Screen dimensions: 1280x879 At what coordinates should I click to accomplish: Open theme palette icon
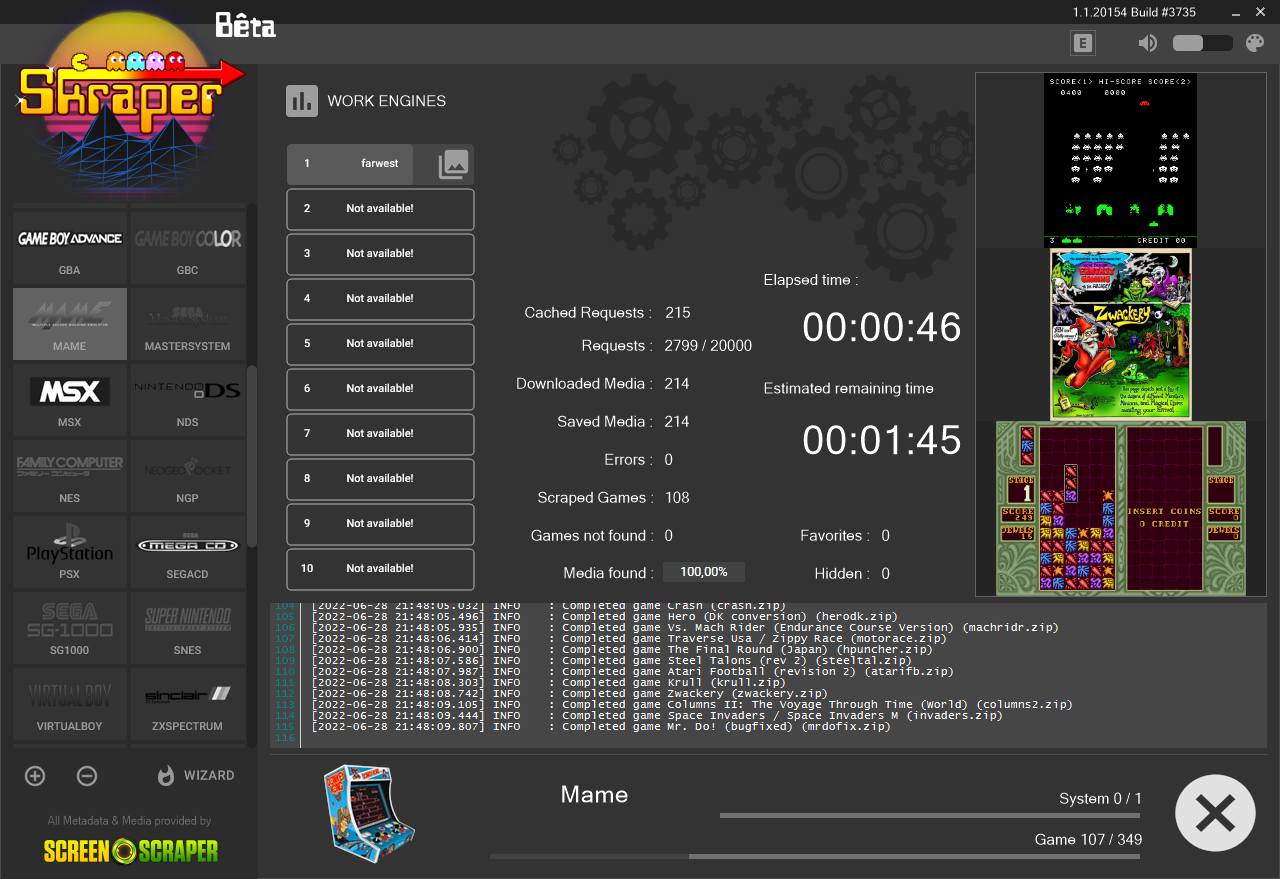tap(1254, 43)
